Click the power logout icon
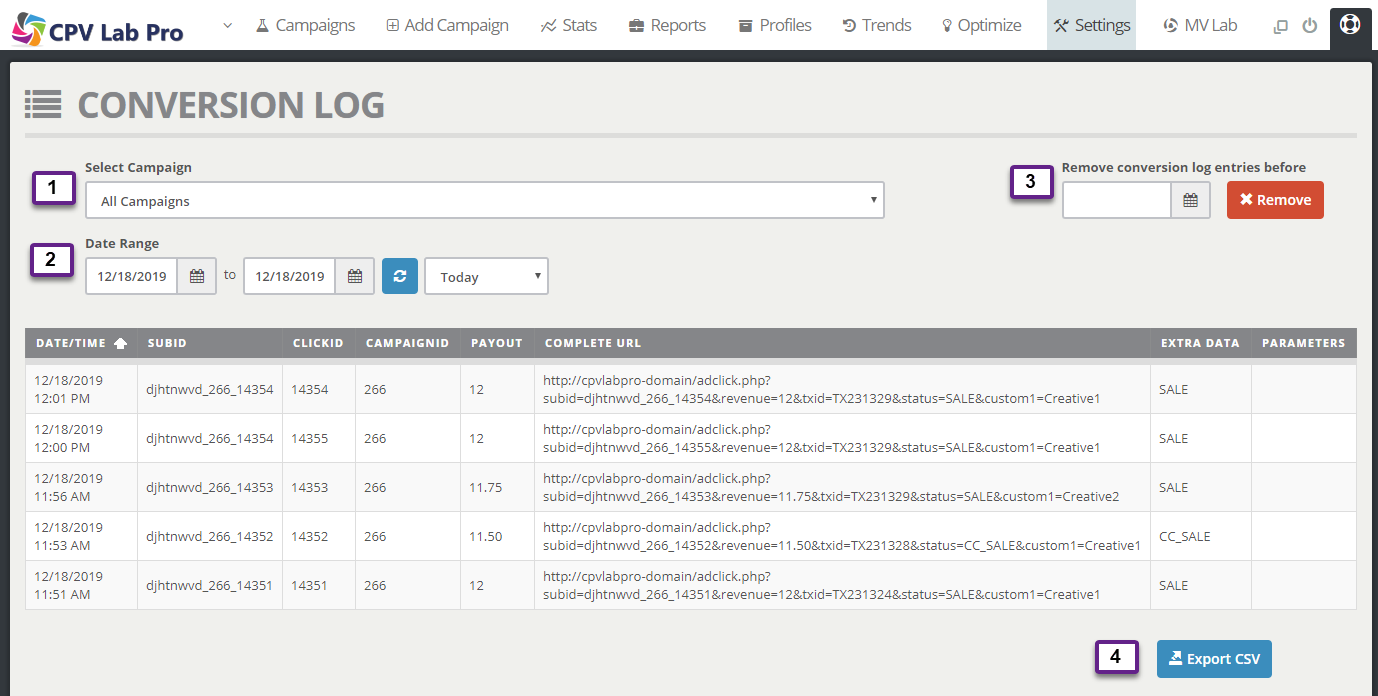Screen dimensions: 1378x696 click(x=1309, y=26)
